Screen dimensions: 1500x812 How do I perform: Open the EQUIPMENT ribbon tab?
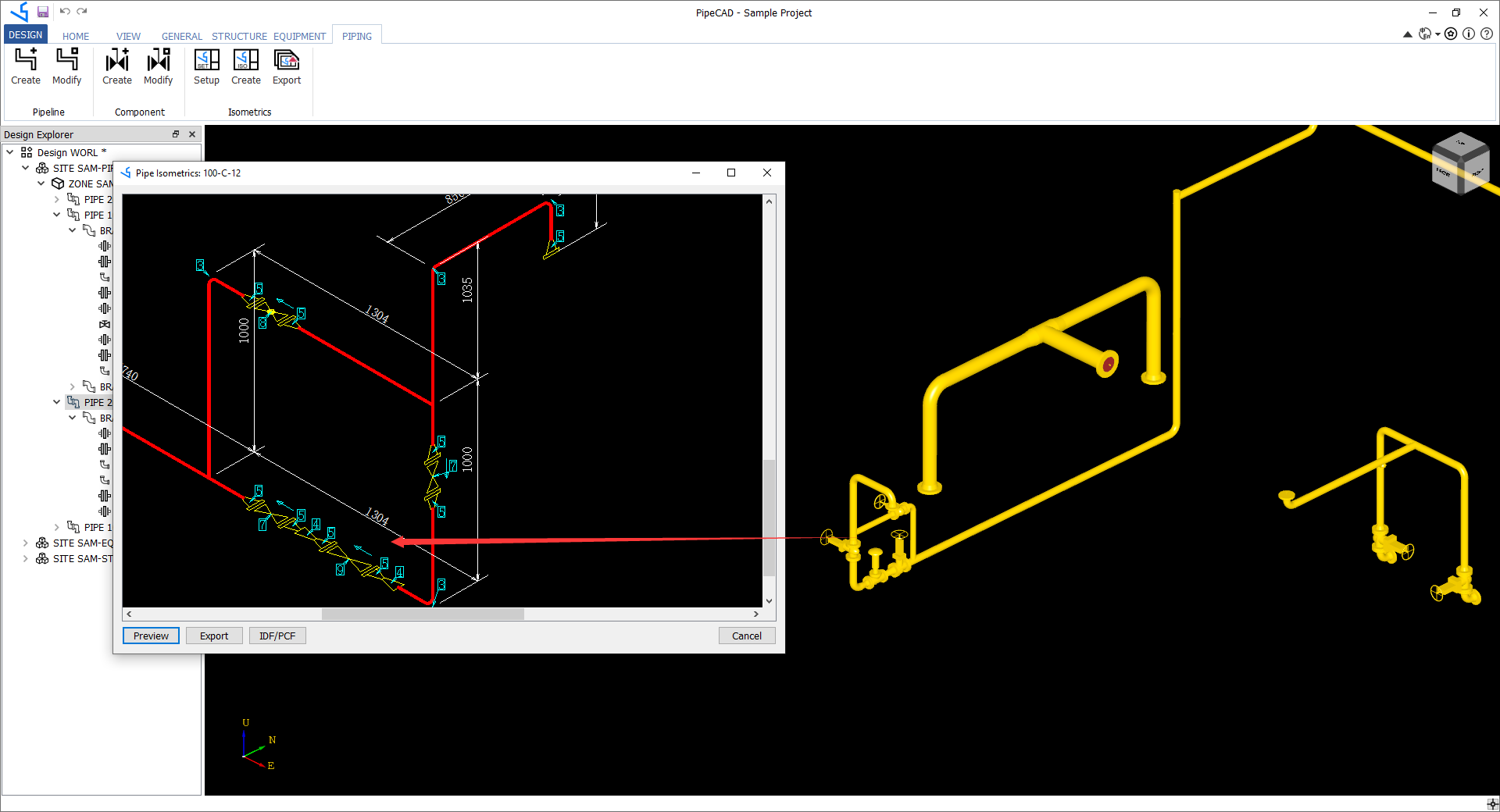click(299, 36)
